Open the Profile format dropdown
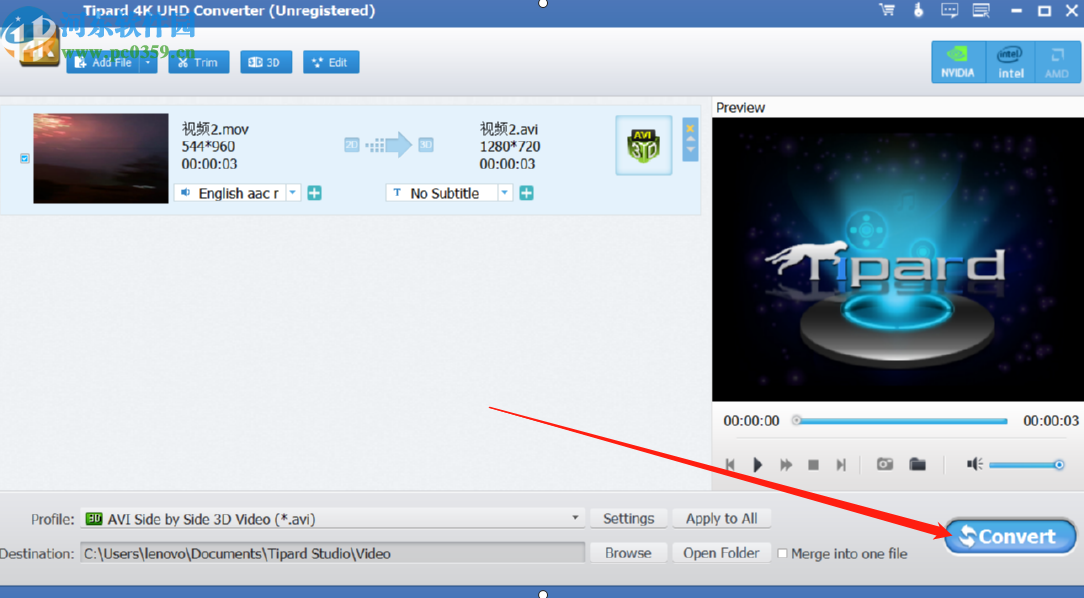The width and height of the screenshot is (1084, 598). (x=333, y=518)
